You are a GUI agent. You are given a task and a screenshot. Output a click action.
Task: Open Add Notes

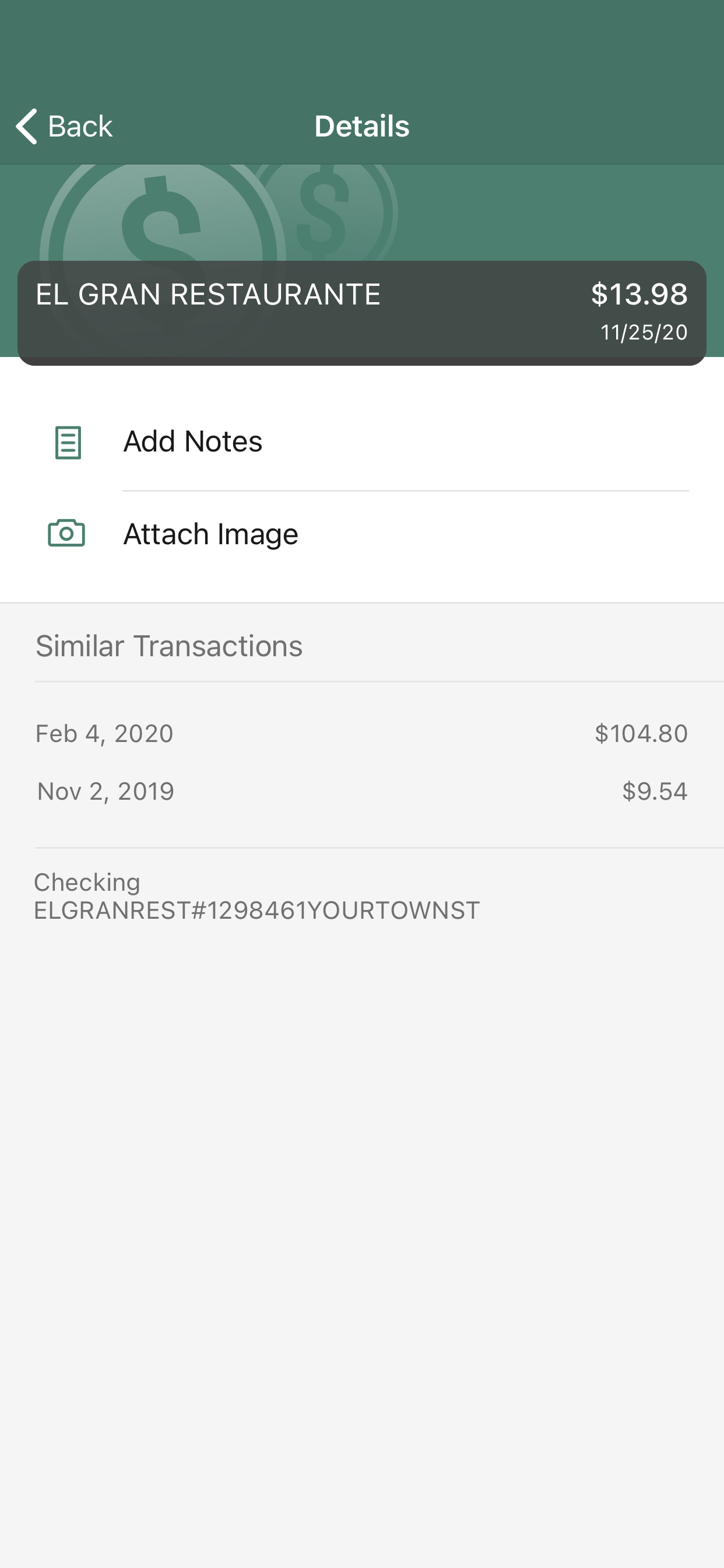pos(362,442)
